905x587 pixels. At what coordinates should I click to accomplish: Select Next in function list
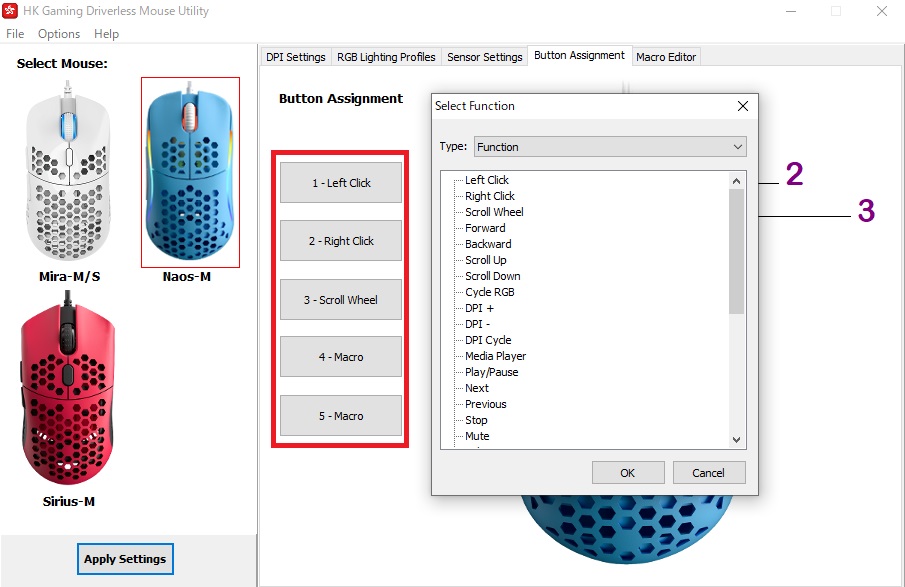[x=477, y=388]
